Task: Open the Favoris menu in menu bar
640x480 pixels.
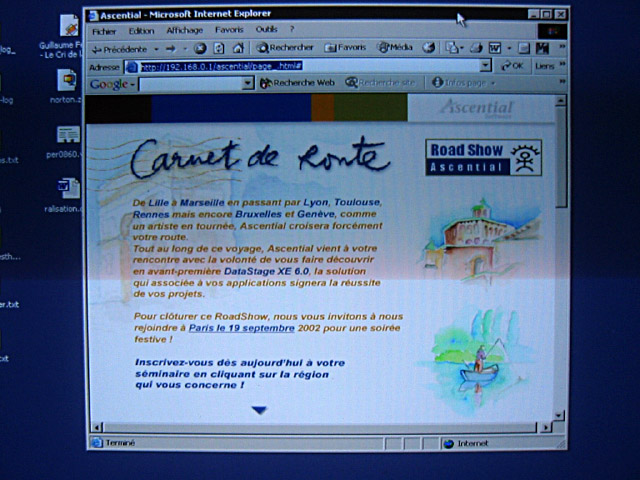Action: click(x=229, y=30)
